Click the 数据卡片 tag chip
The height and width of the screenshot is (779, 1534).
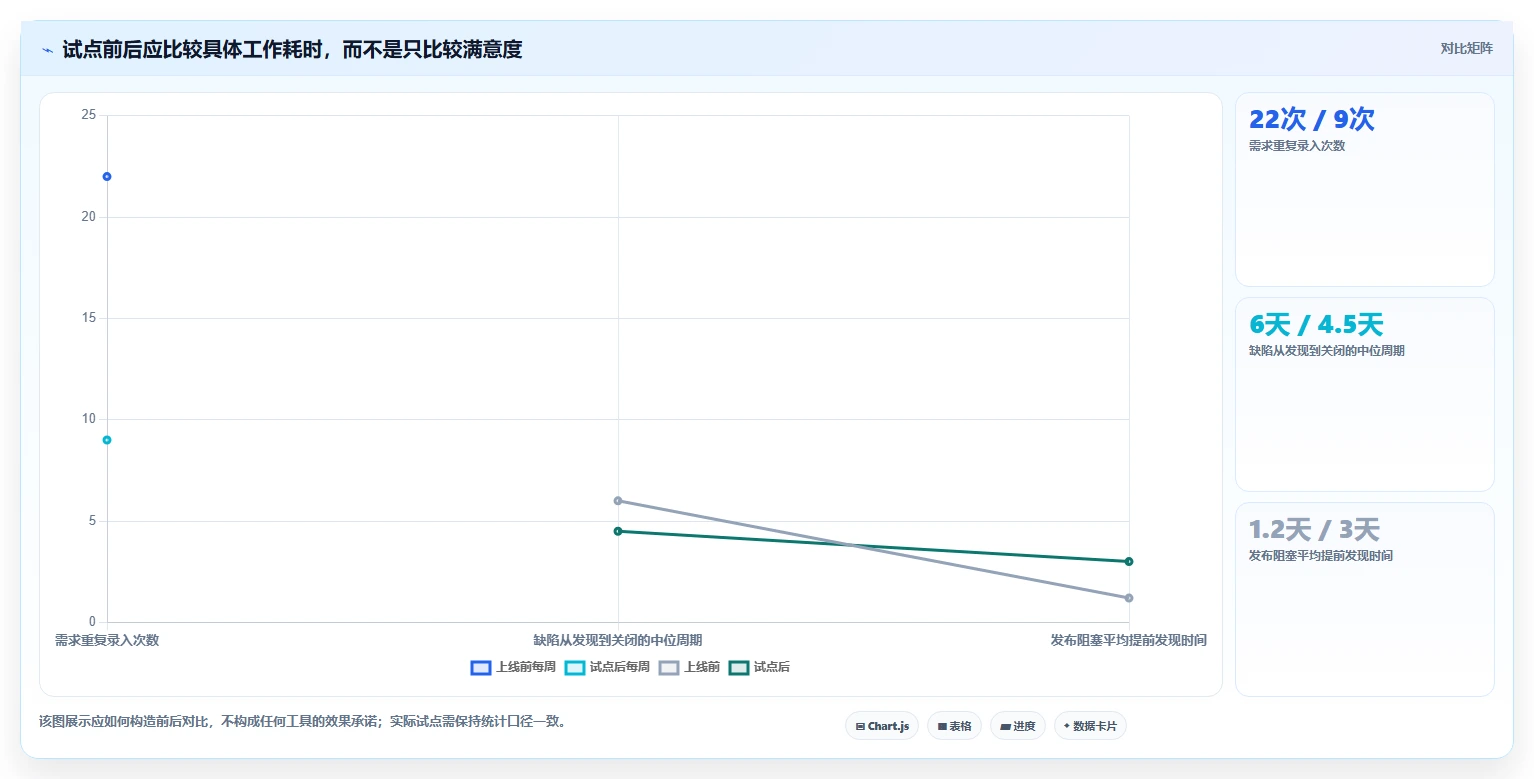pos(1090,726)
